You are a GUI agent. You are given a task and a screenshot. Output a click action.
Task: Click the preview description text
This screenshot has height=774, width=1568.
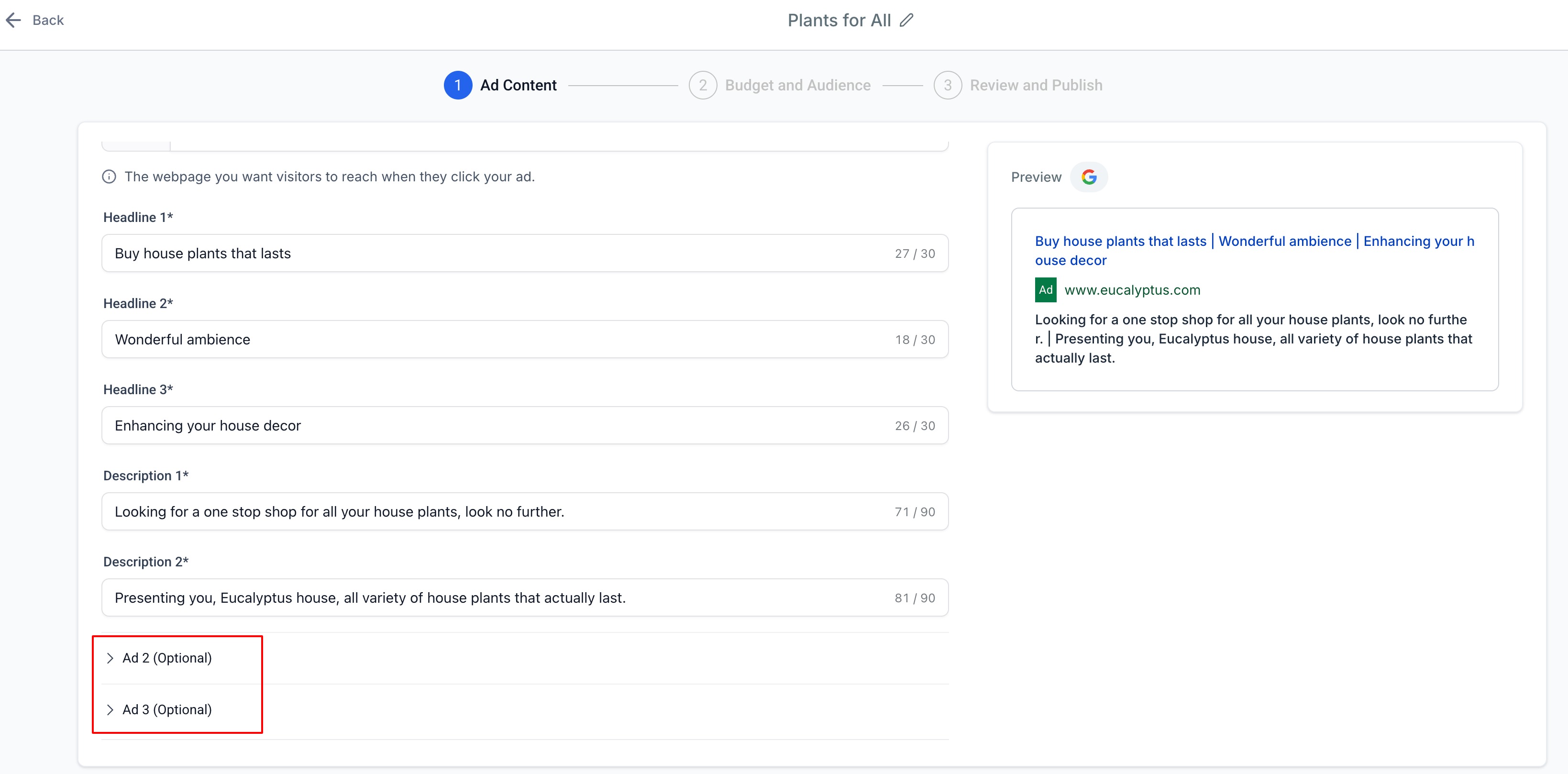(1253, 339)
